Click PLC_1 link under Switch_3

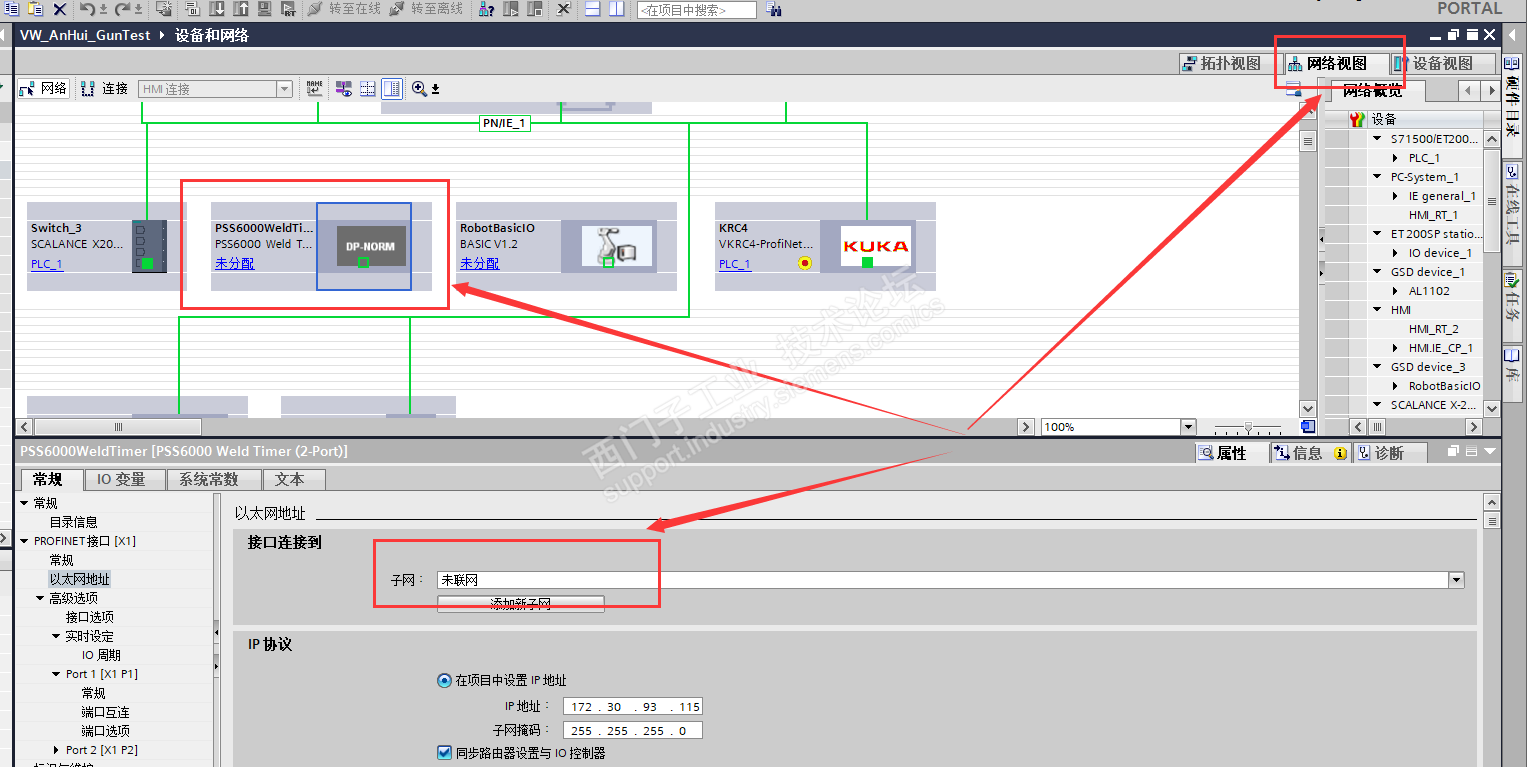click(47, 264)
